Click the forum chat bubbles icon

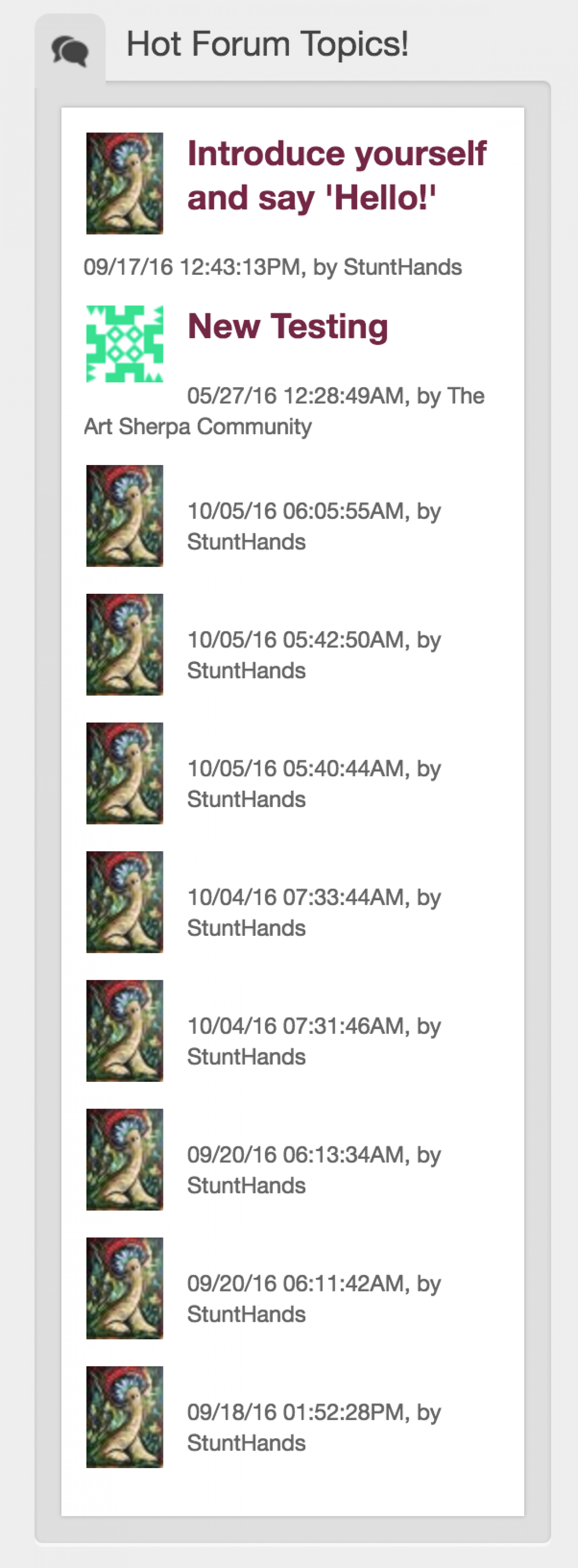point(70,51)
